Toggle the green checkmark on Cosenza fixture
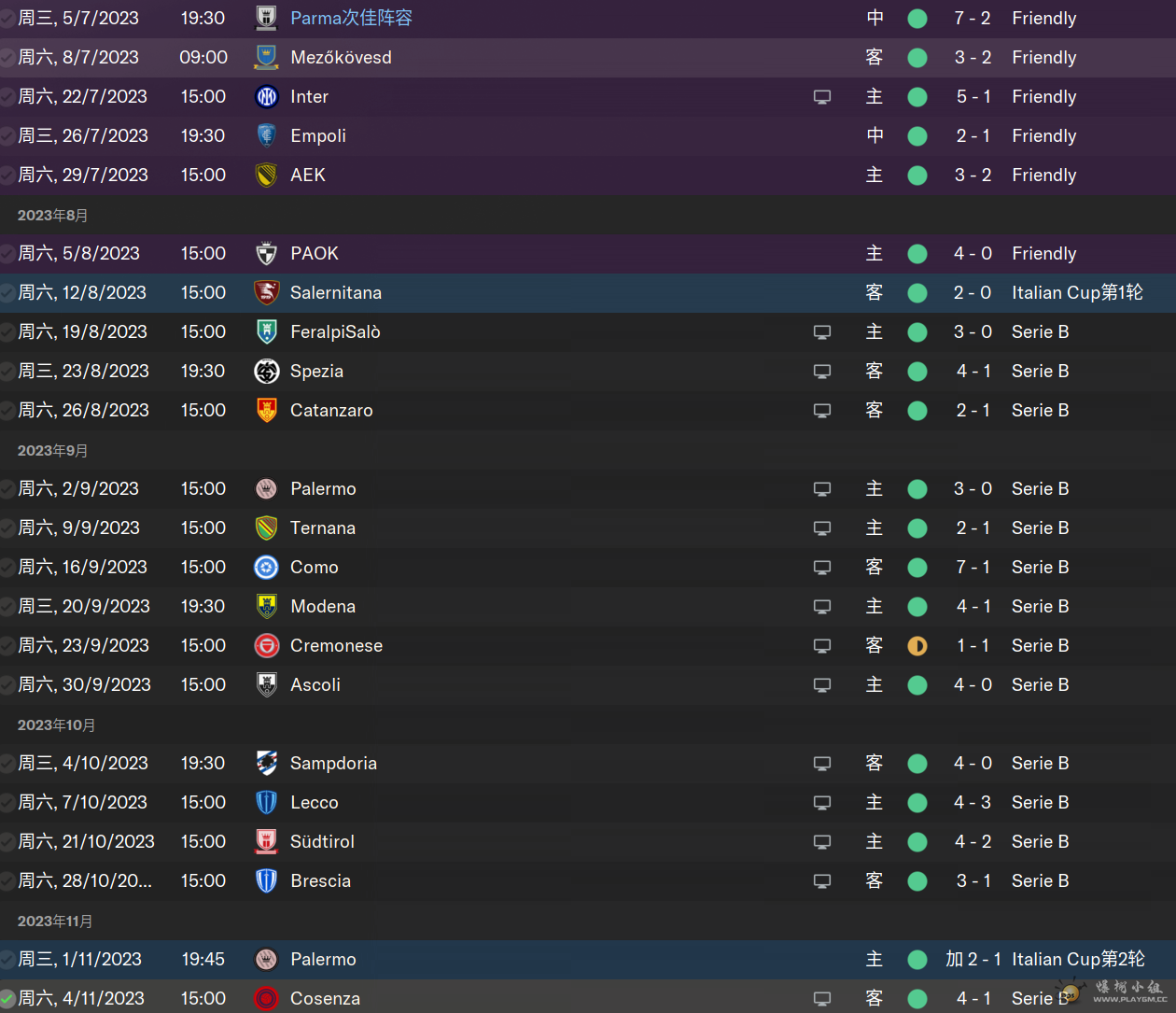This screenshot has width=1176, height=1013. point(7,998)
